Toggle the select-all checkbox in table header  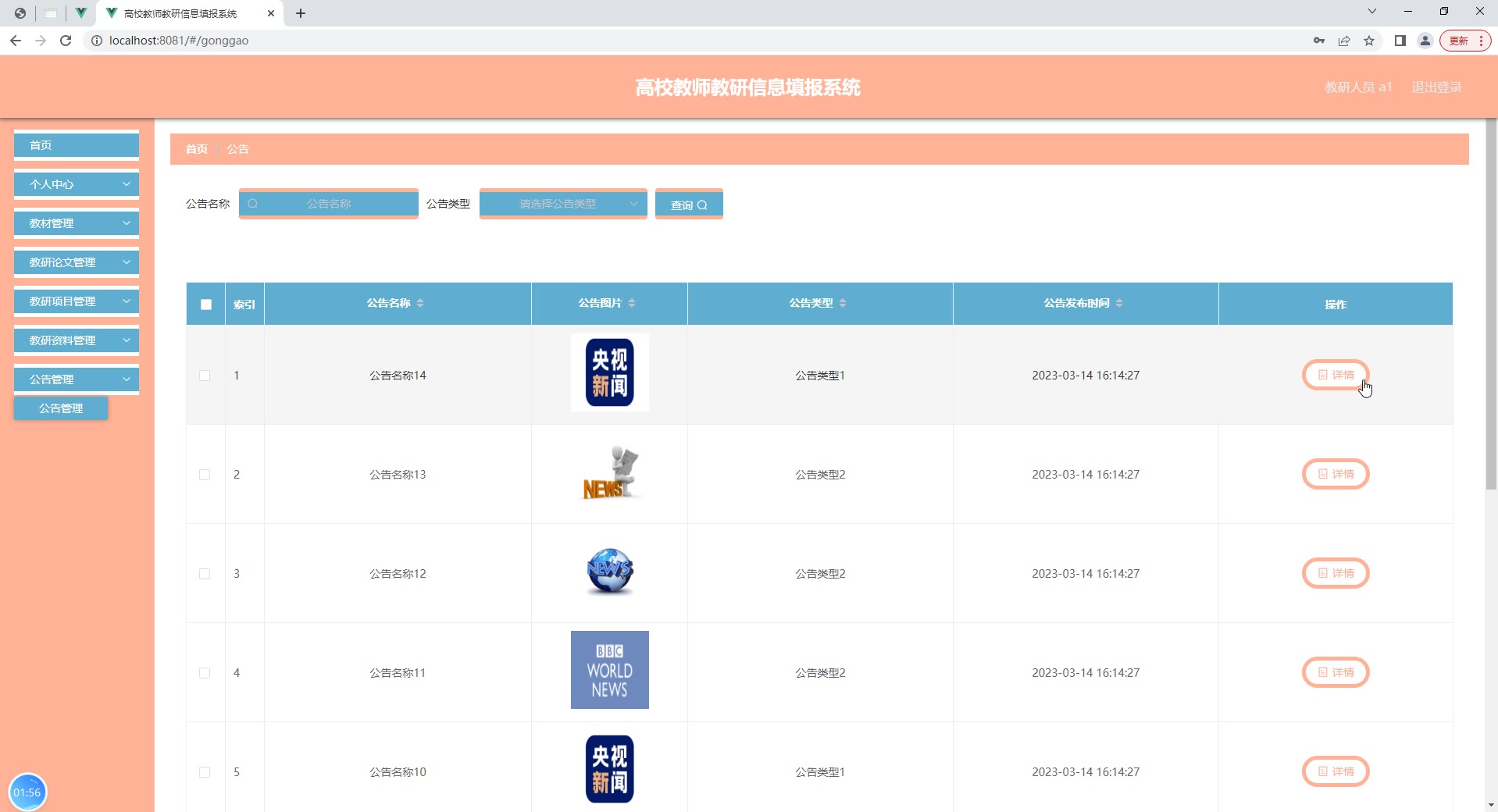[206, 304]
